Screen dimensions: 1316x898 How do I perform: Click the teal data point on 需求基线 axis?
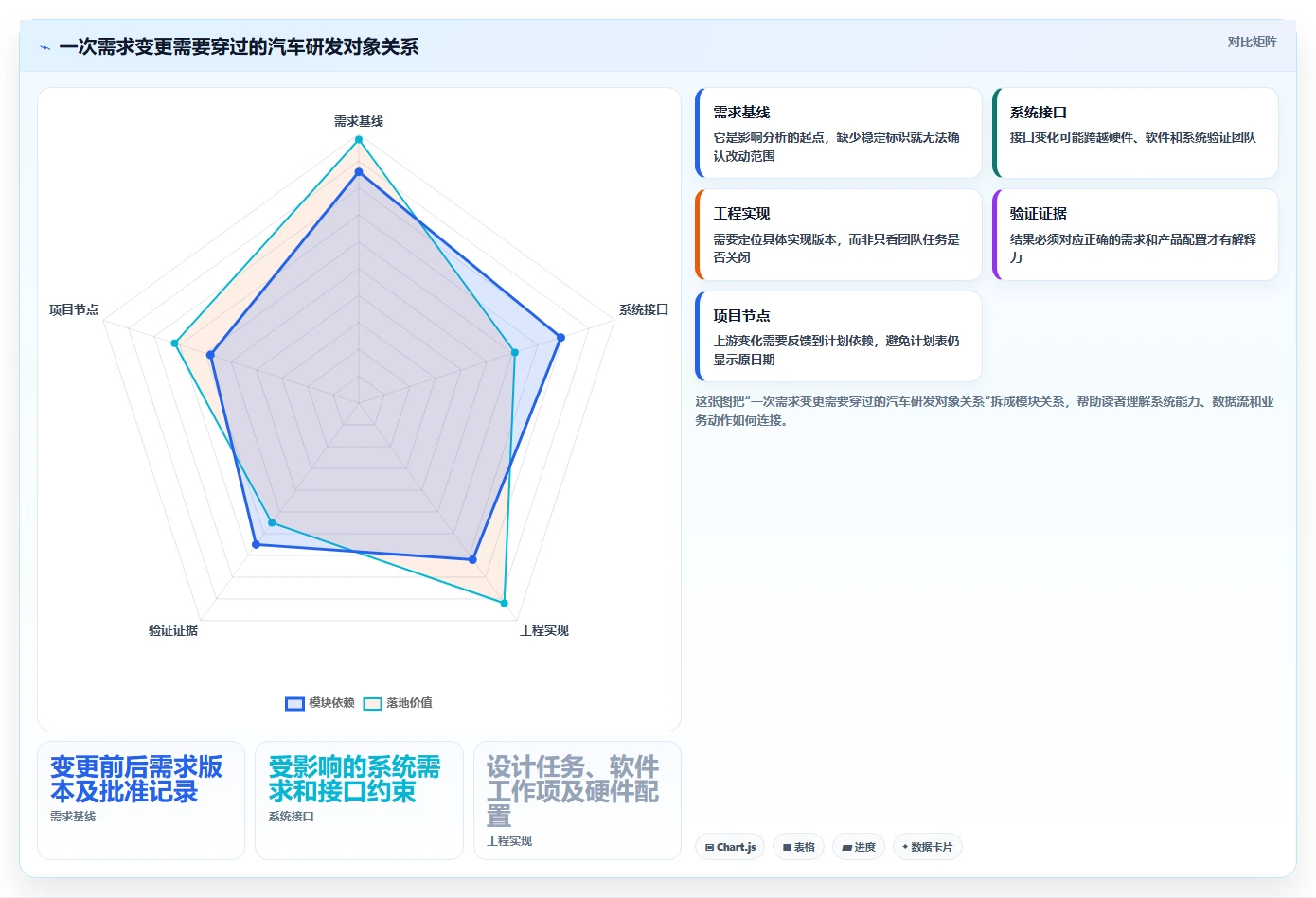(x=359, y=139)
